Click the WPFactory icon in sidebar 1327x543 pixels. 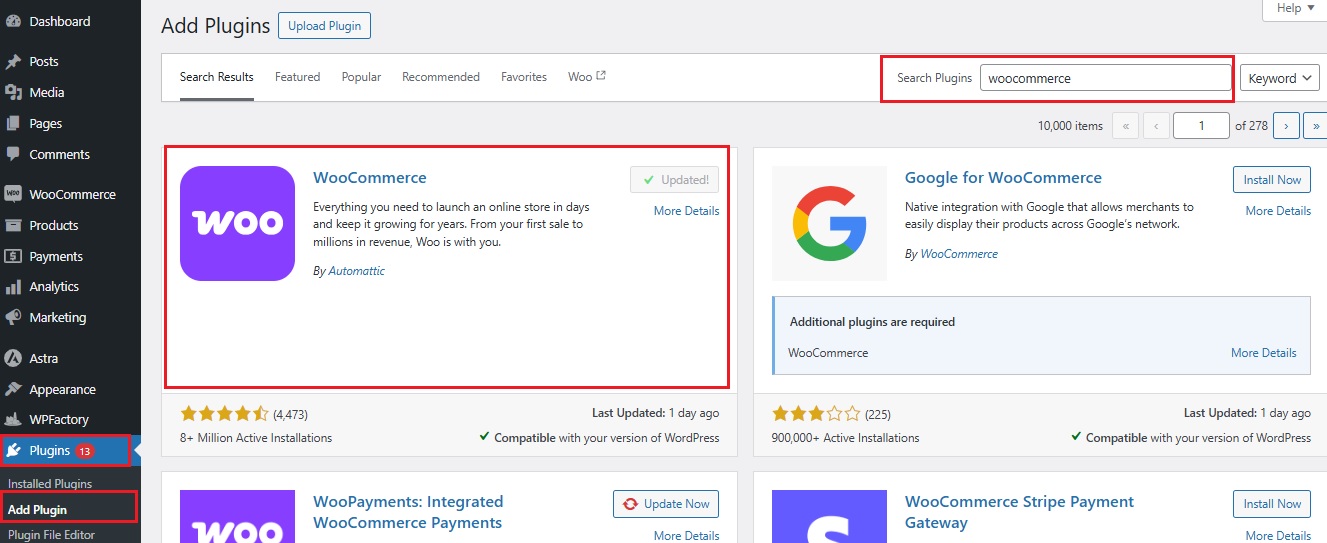point(13,420)
